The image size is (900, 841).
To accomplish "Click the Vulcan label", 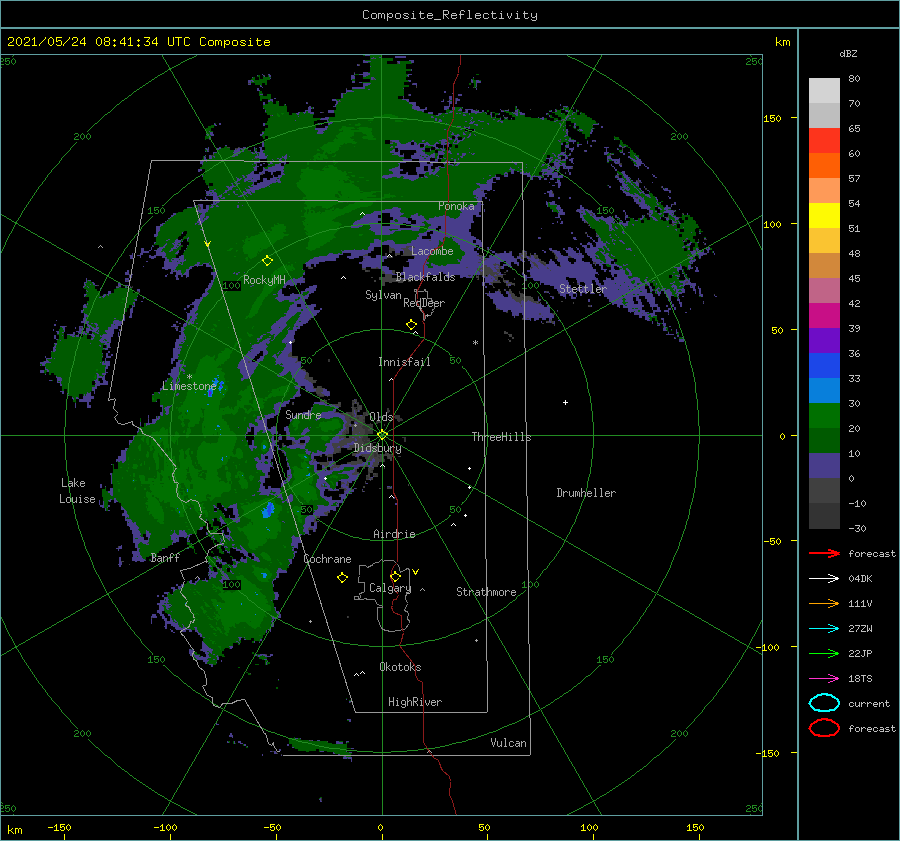I will tap(508, 743).
